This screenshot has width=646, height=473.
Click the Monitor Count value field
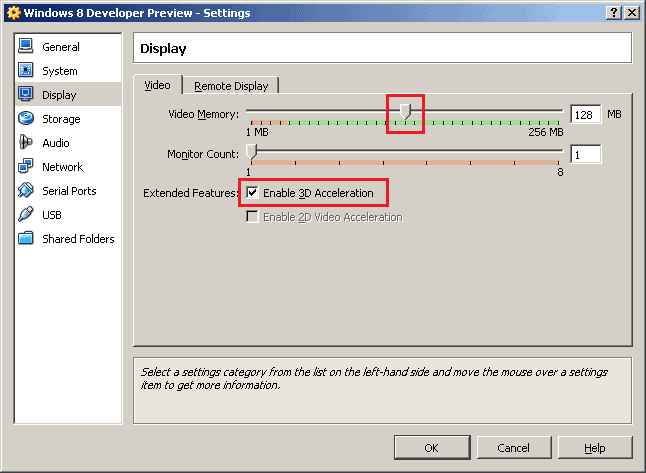point(585,155)
